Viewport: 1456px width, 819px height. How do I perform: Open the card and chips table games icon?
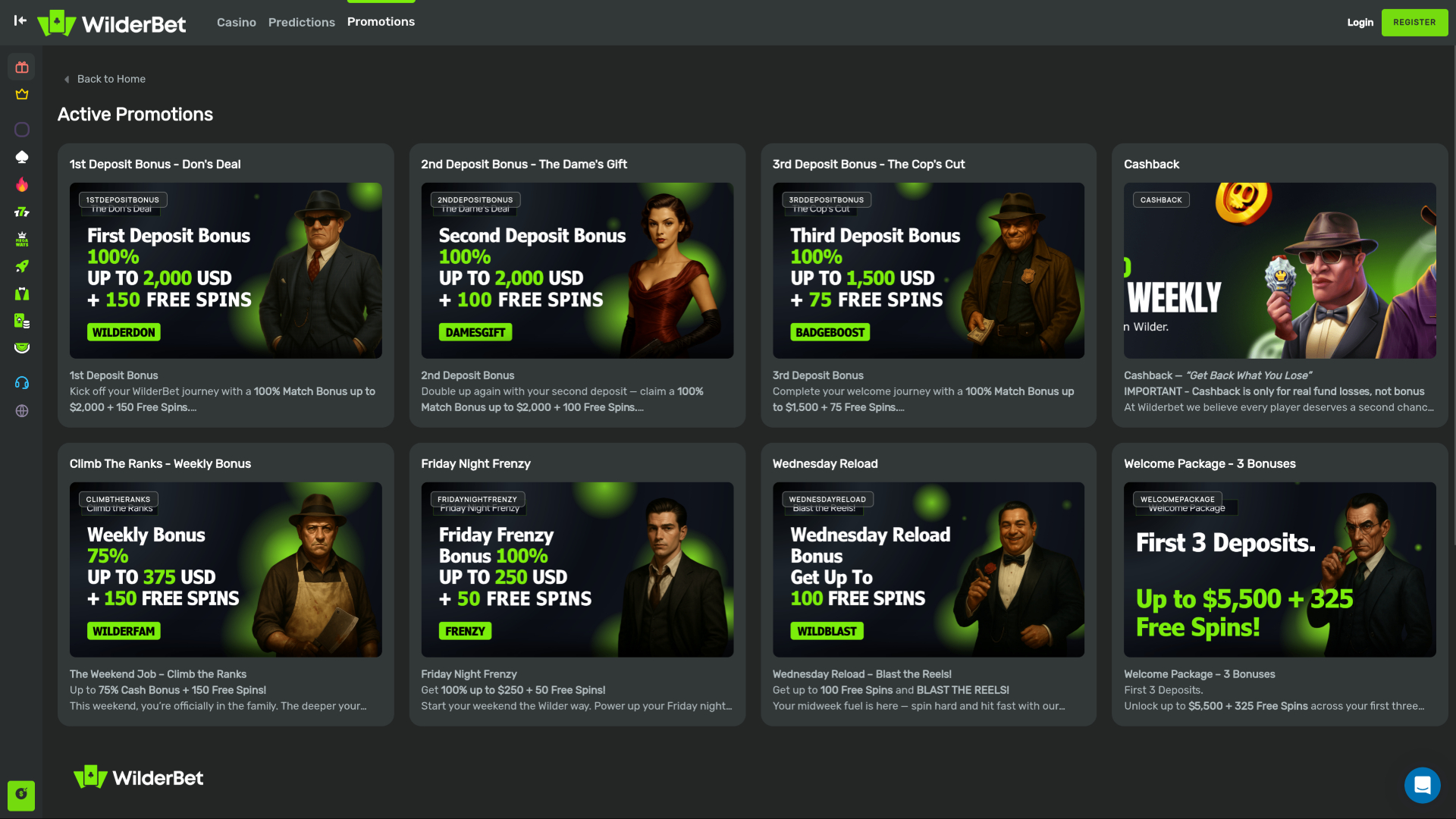[x=22, y=321]
